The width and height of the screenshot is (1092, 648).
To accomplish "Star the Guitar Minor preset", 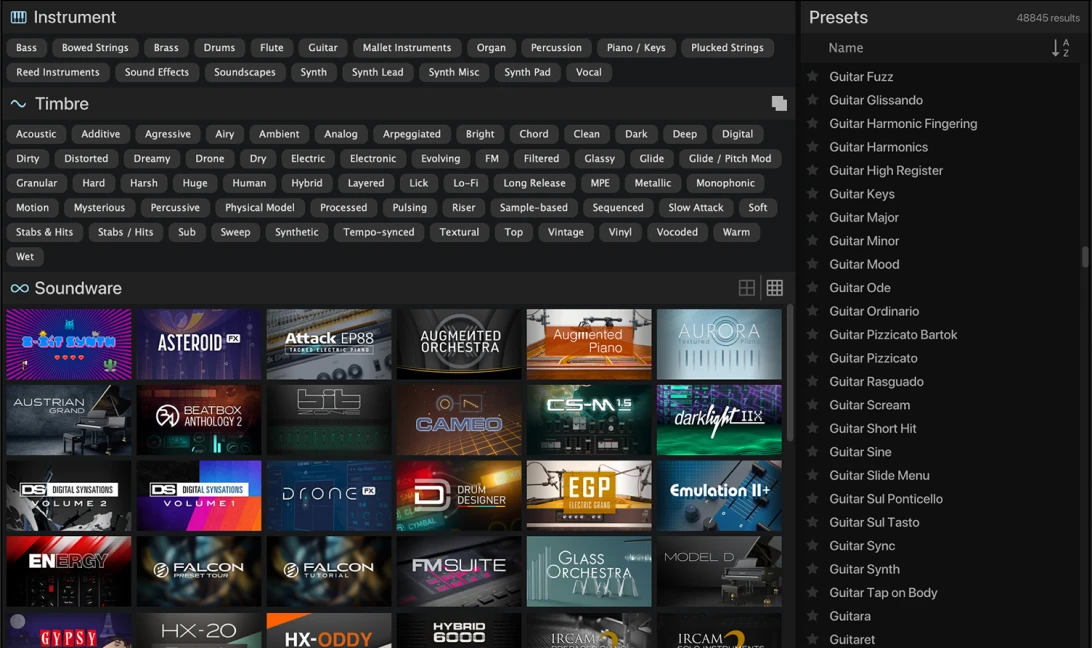I will pos(812,241).
